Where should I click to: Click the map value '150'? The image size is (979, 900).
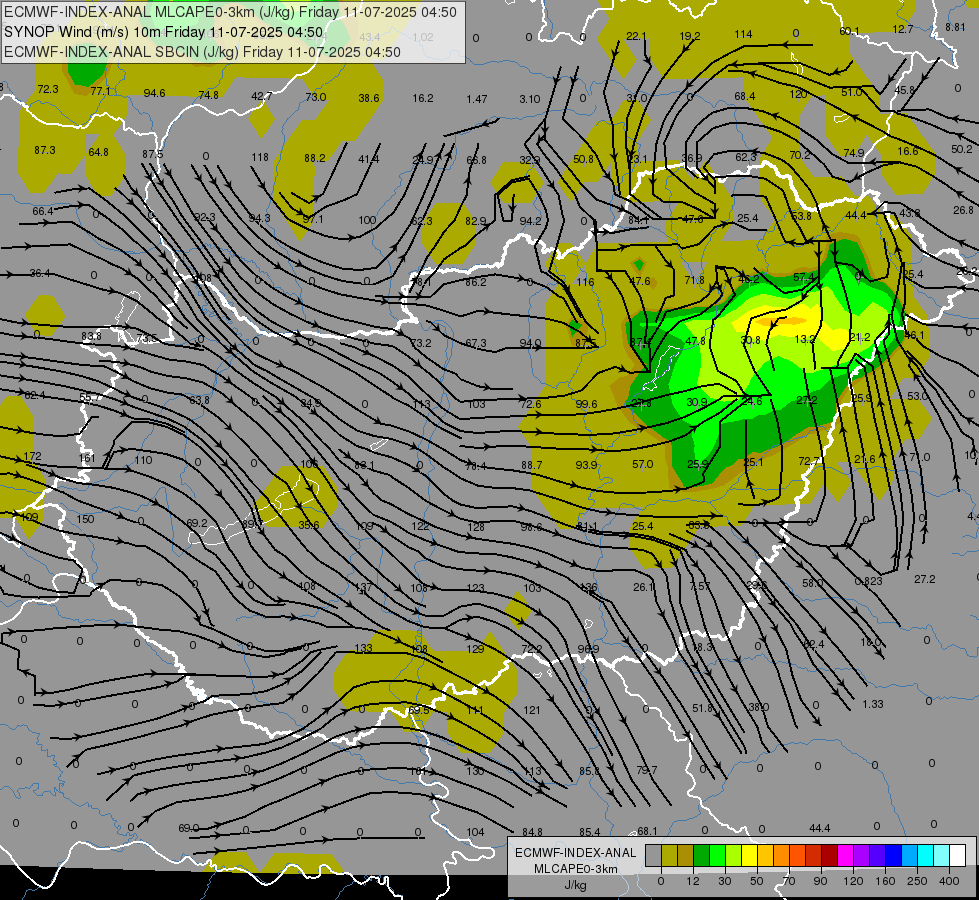[85, 519]
